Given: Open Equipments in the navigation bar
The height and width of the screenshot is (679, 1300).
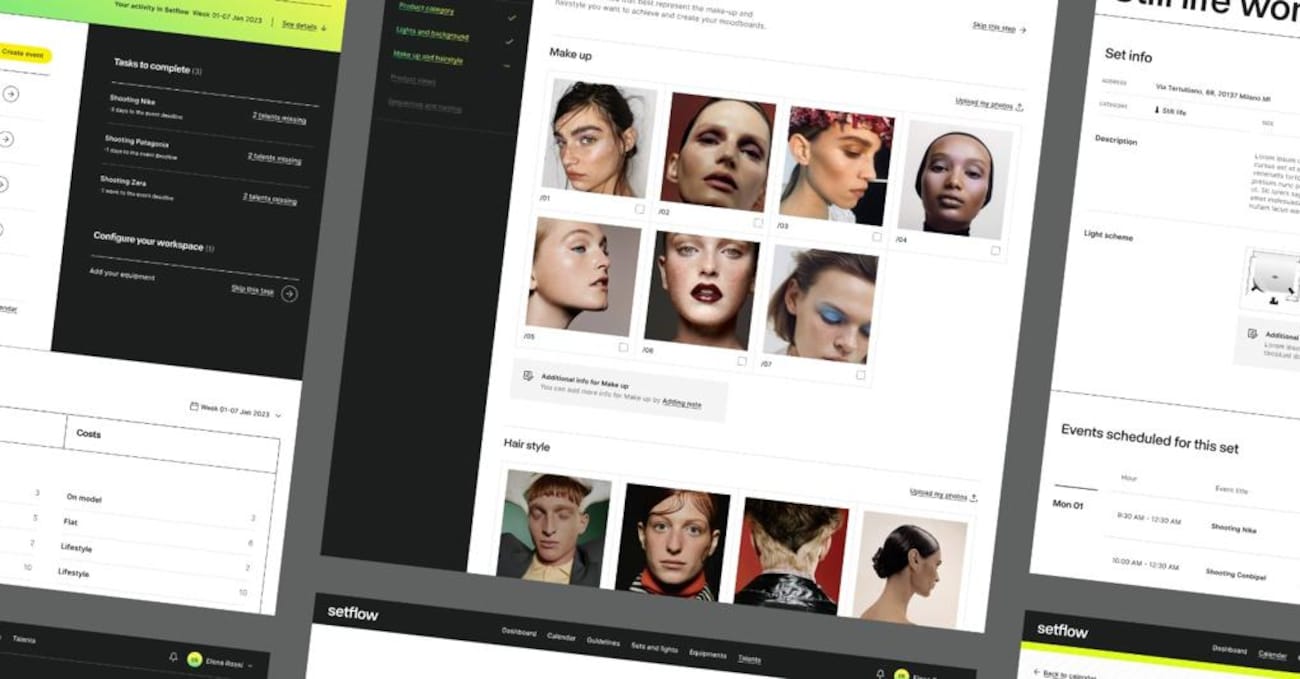Looking at the screenshot, I should coord(708,654).
